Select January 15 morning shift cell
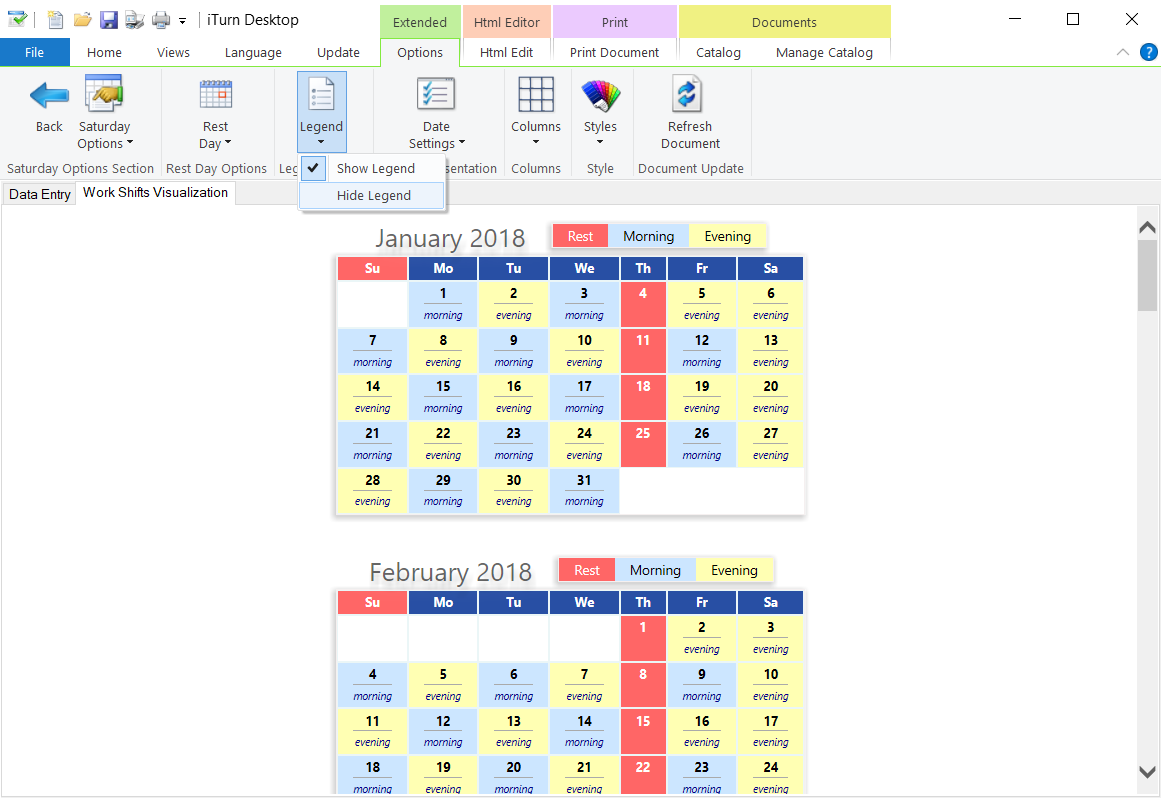 443,397
